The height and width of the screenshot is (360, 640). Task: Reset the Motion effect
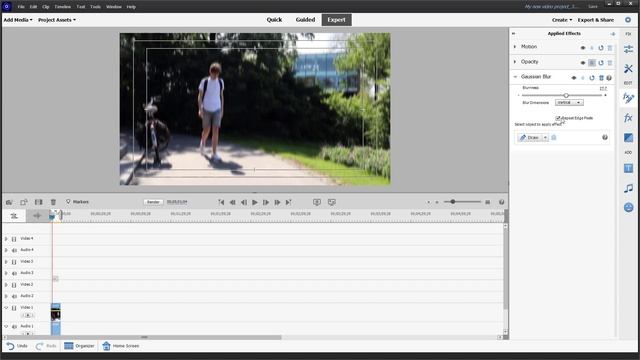click(601, 48)
